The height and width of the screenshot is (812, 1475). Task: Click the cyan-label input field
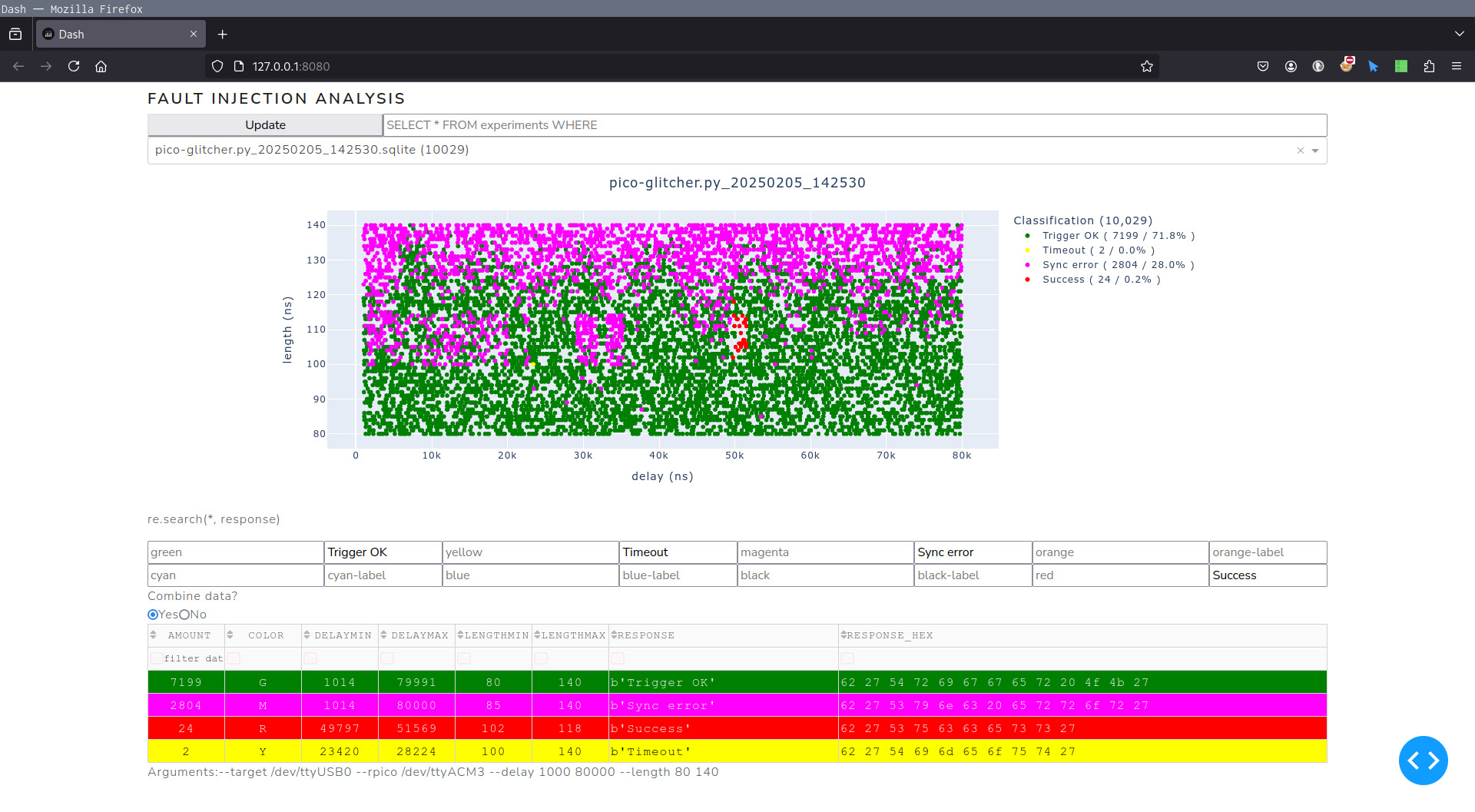click(383, 575)
